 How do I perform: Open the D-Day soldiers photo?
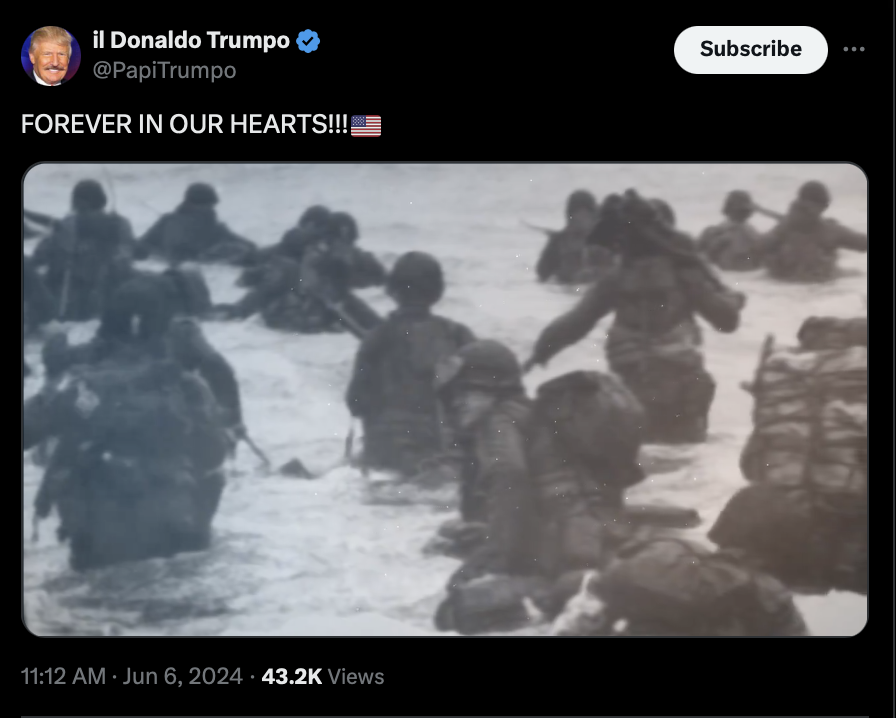445,399
